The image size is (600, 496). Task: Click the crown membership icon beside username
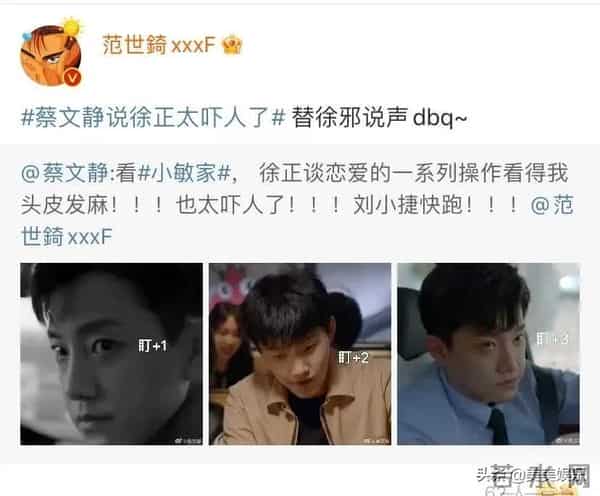tap(232, 45)
